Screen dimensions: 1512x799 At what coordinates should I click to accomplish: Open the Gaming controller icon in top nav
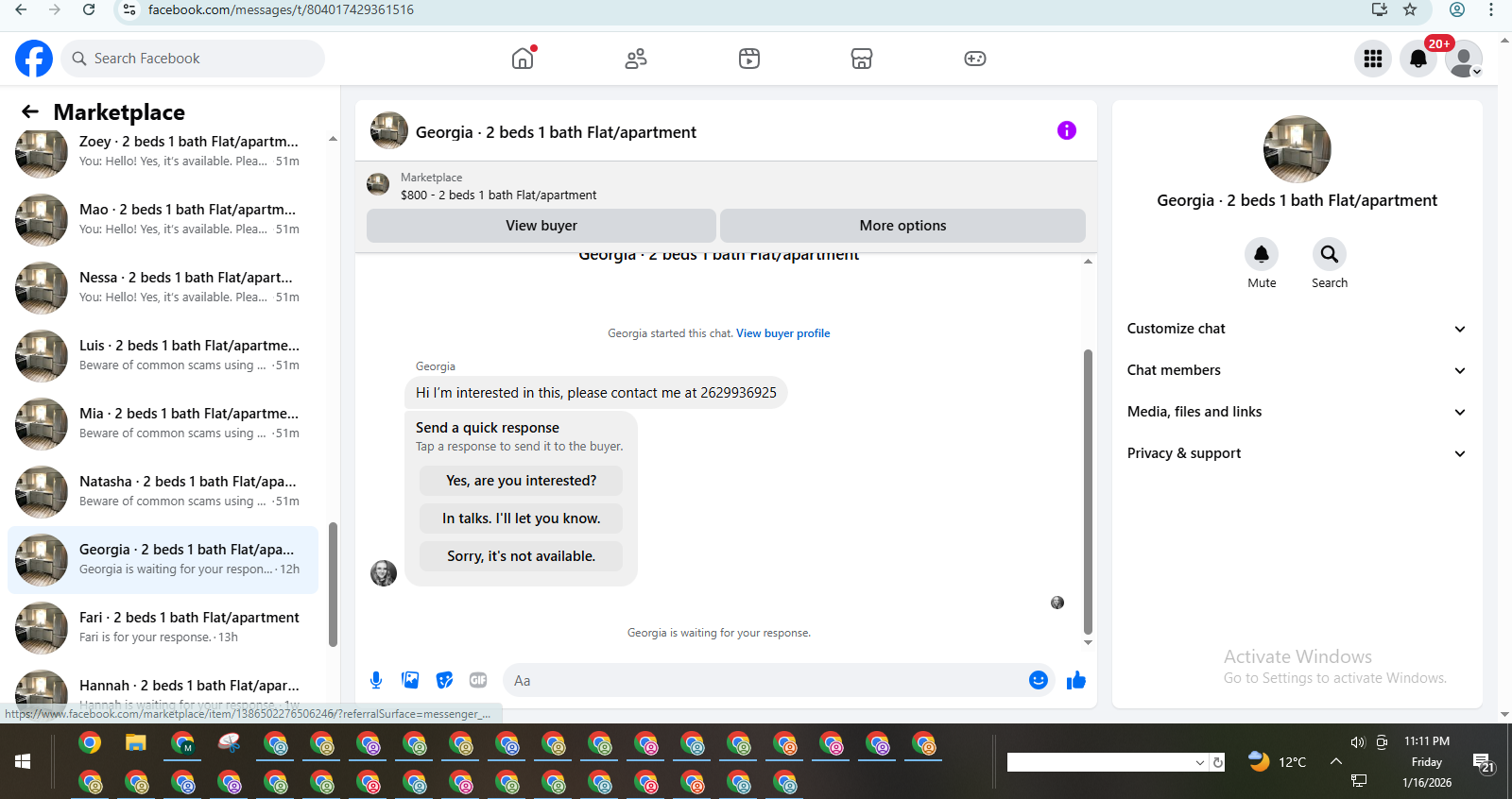coord(975,59)
